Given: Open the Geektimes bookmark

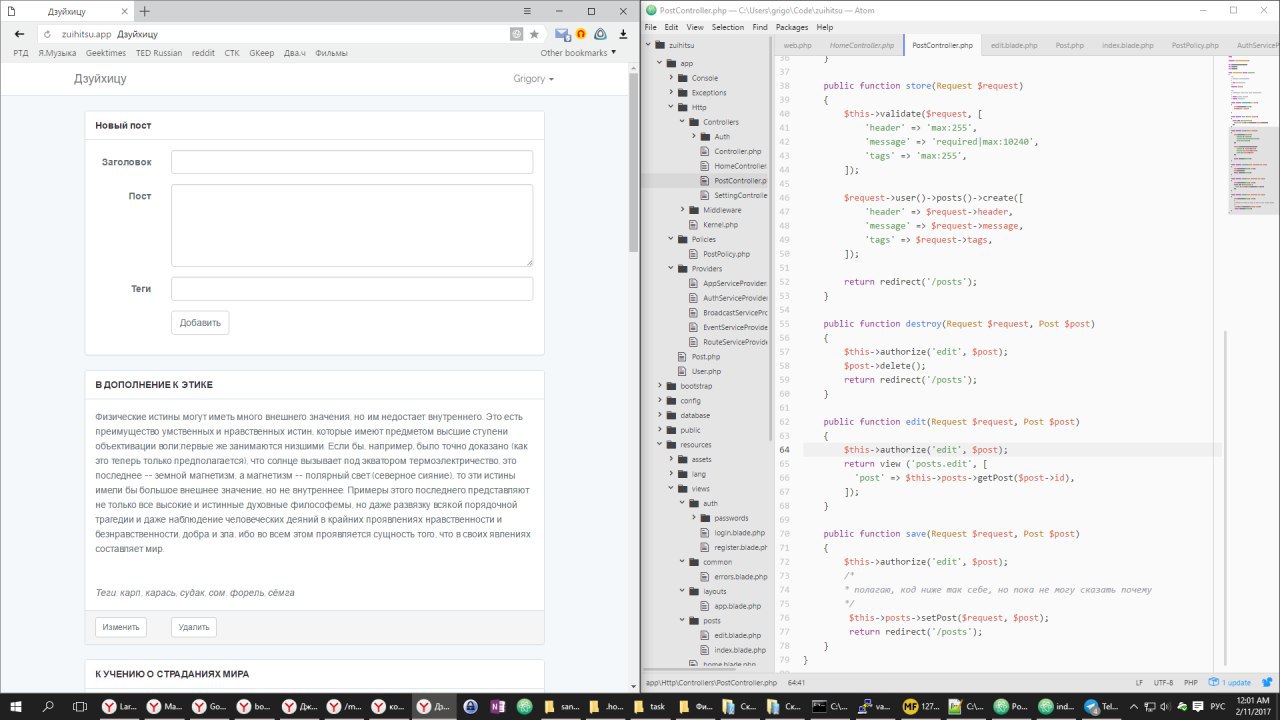Looking at the screenshot, I should click(x=106, y=53).
